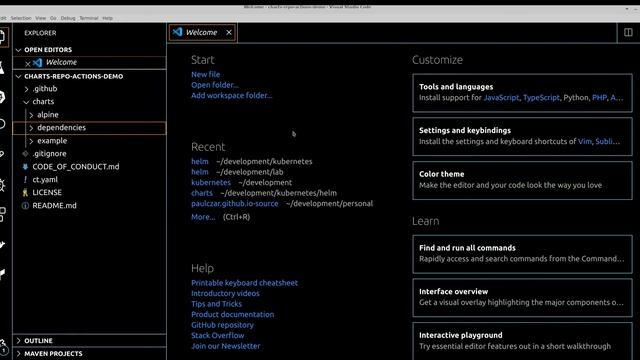Screen dimensions: 640x360
Task: Collapse the Open Editors section
Action: coord(18,49)
